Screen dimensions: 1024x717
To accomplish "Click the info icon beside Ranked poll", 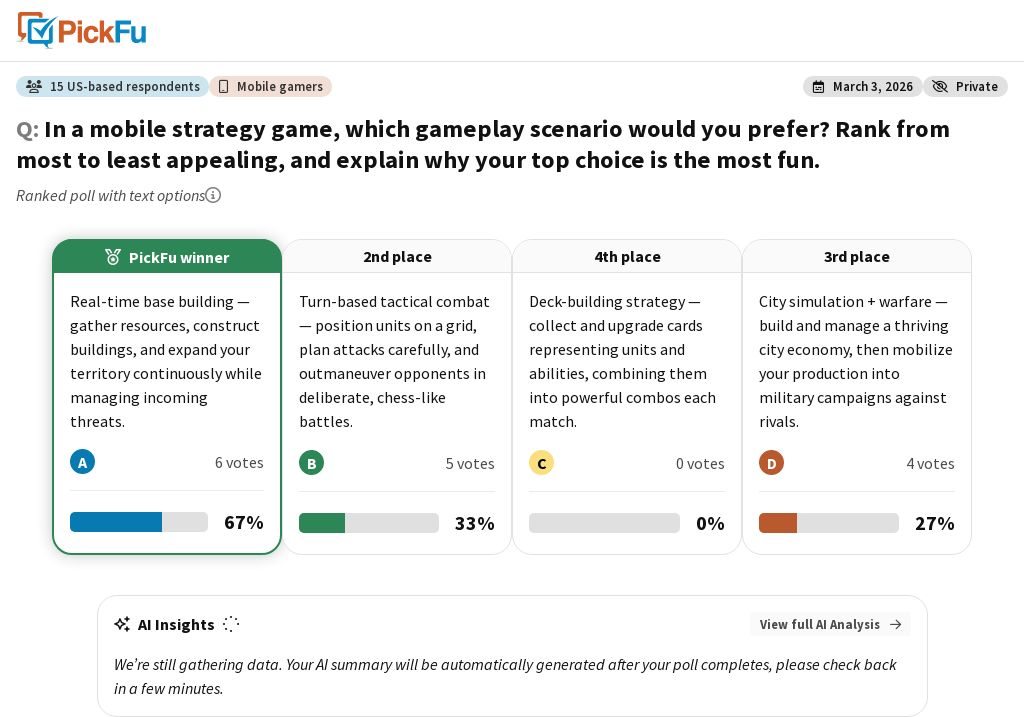I will [x=213, y=195].
